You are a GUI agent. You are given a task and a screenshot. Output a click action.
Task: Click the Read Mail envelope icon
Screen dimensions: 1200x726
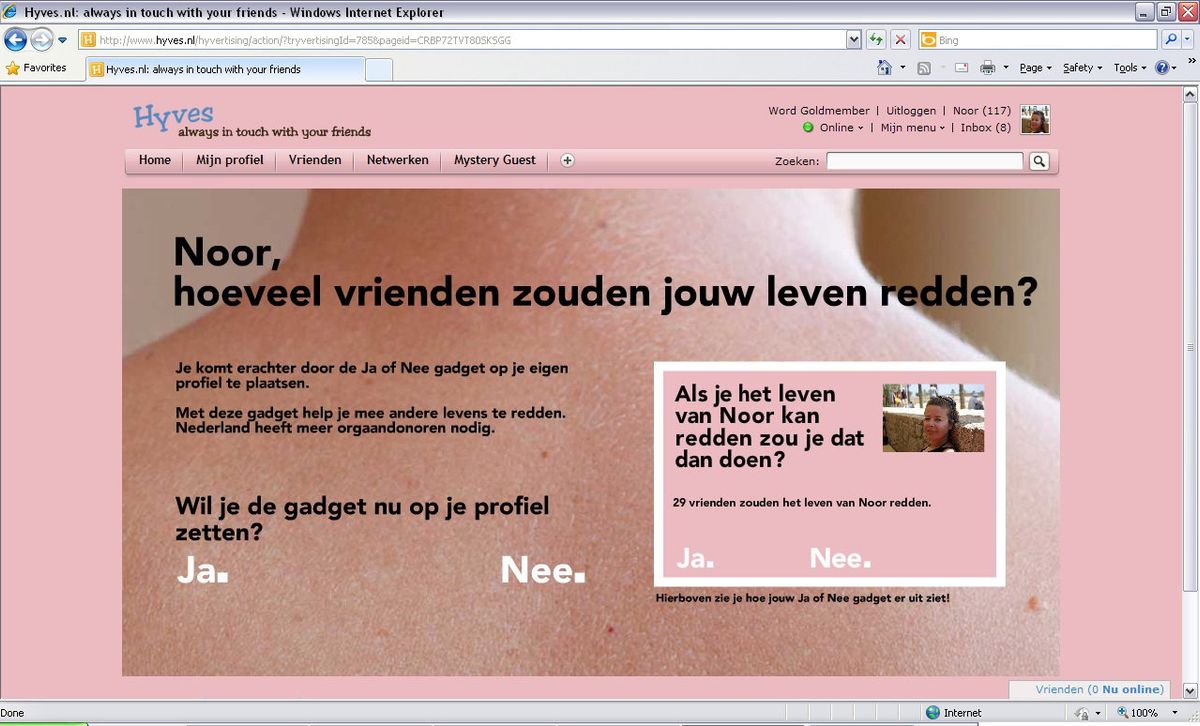[x=961, y=68]
